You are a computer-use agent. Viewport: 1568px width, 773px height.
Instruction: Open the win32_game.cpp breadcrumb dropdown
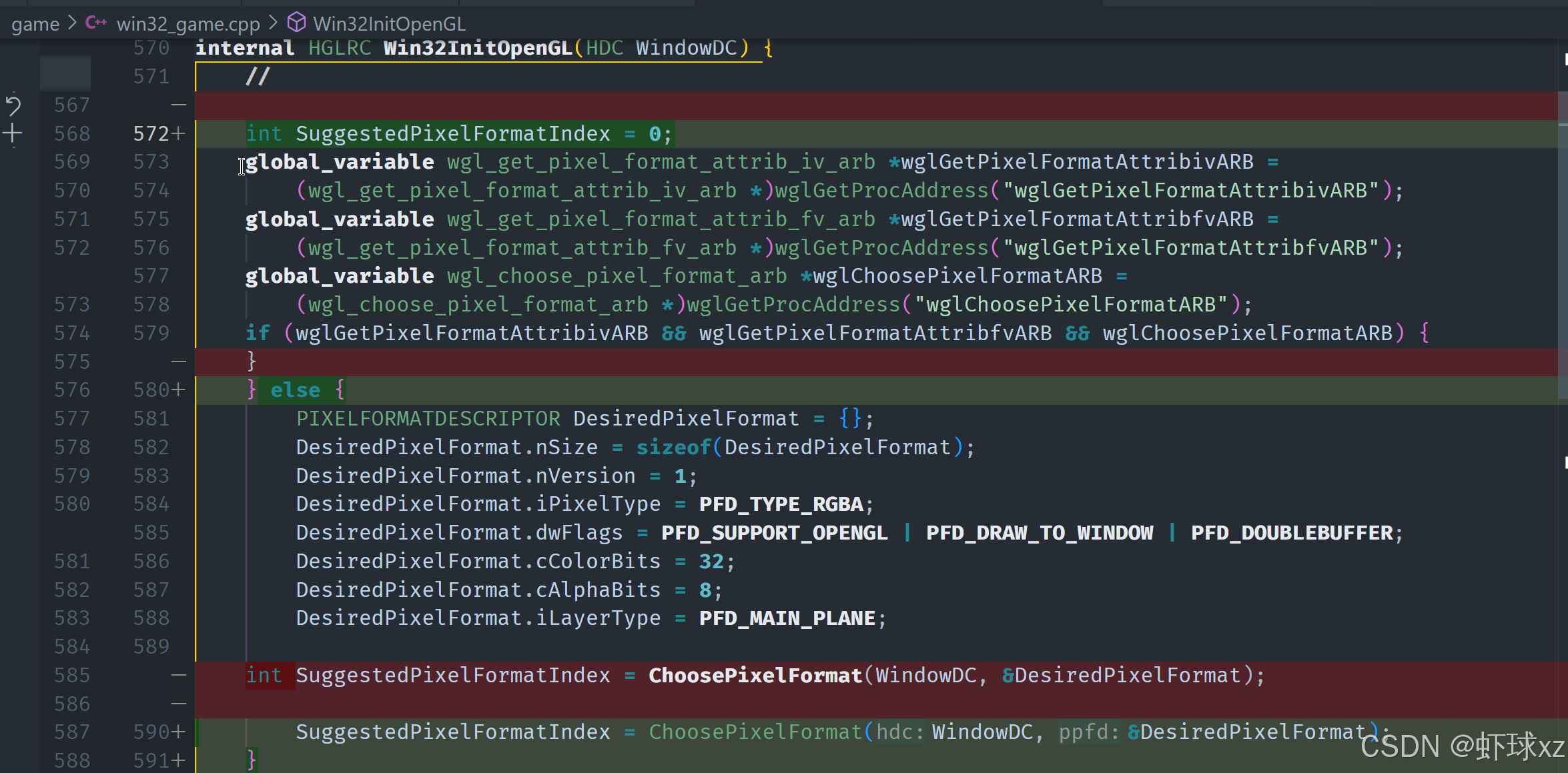point(188,24)
